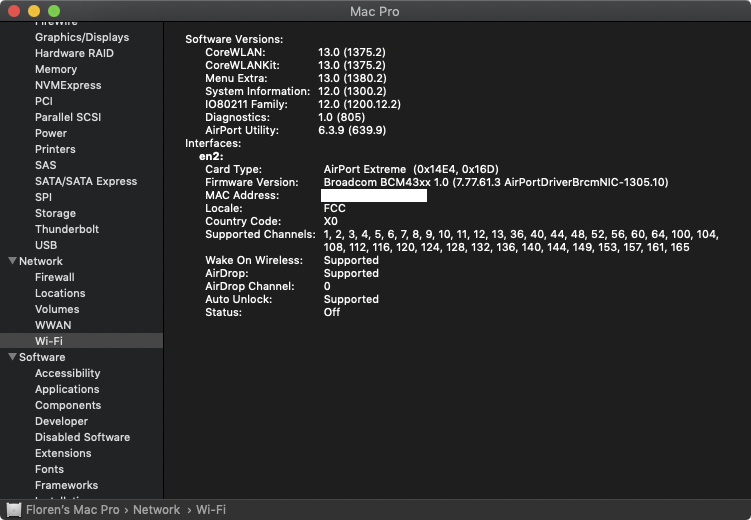Click the Interfaces heading
Screen dimensions: 751x520
pos(213,143)
